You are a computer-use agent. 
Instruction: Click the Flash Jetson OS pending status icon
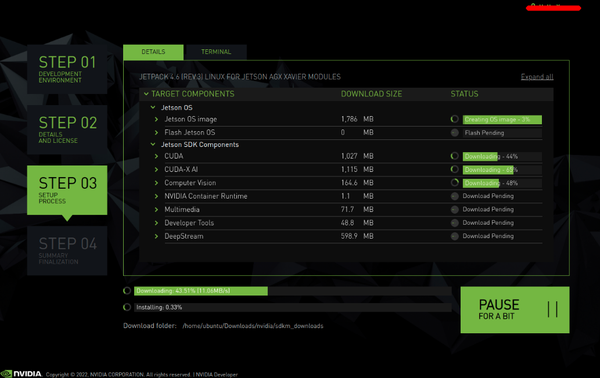(x=455, y=133)
